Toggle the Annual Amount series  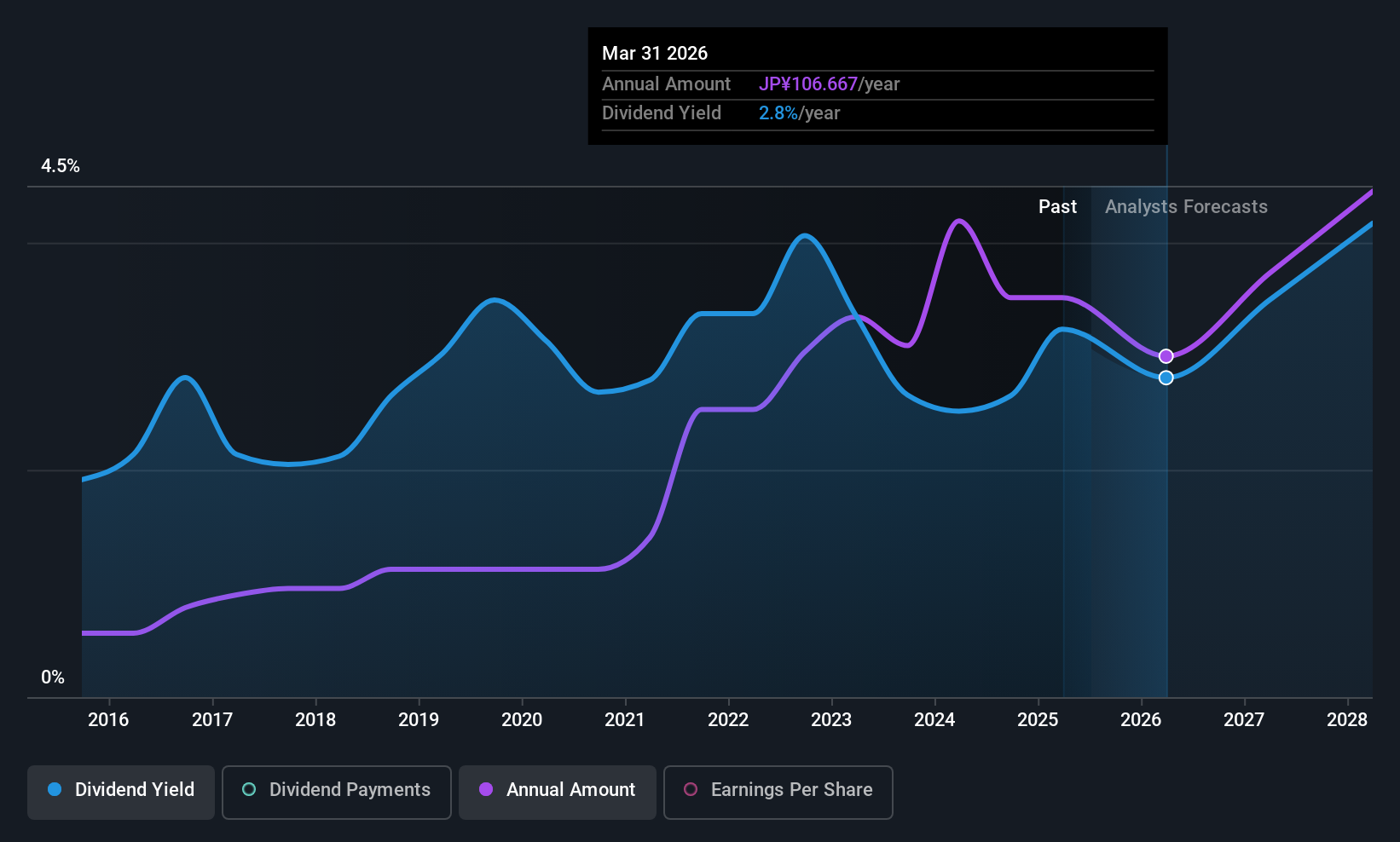click(558, 792)
